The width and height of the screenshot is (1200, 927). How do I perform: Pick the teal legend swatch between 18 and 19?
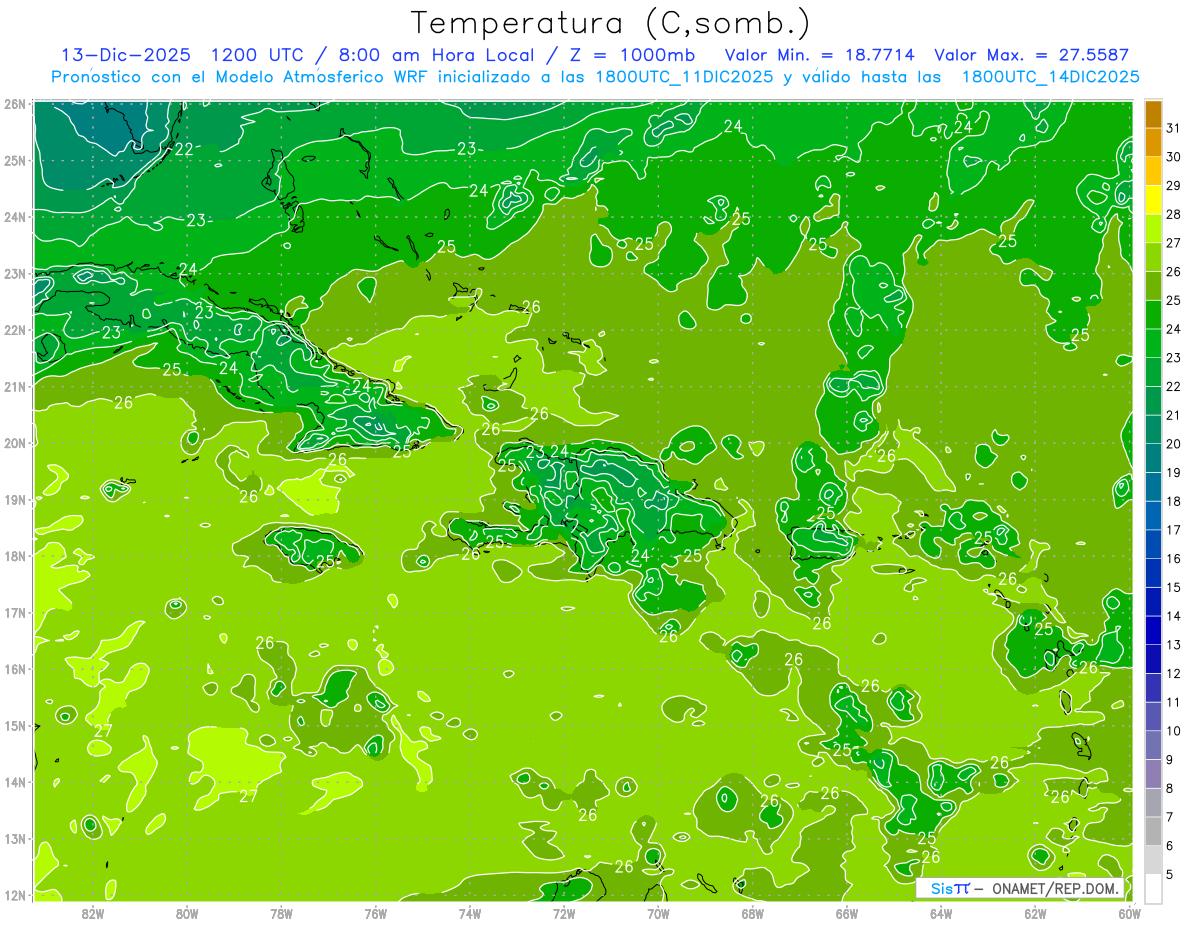pos(1153,486)
